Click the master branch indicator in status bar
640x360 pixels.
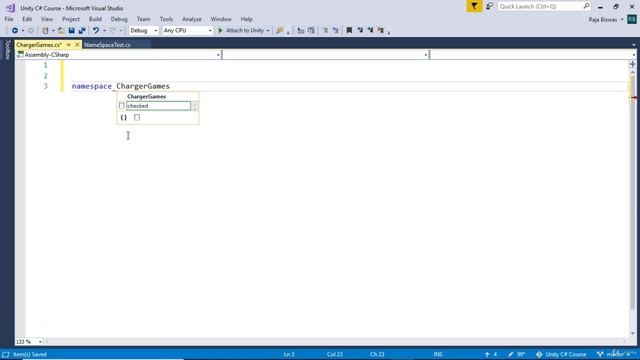coord(614,354)
